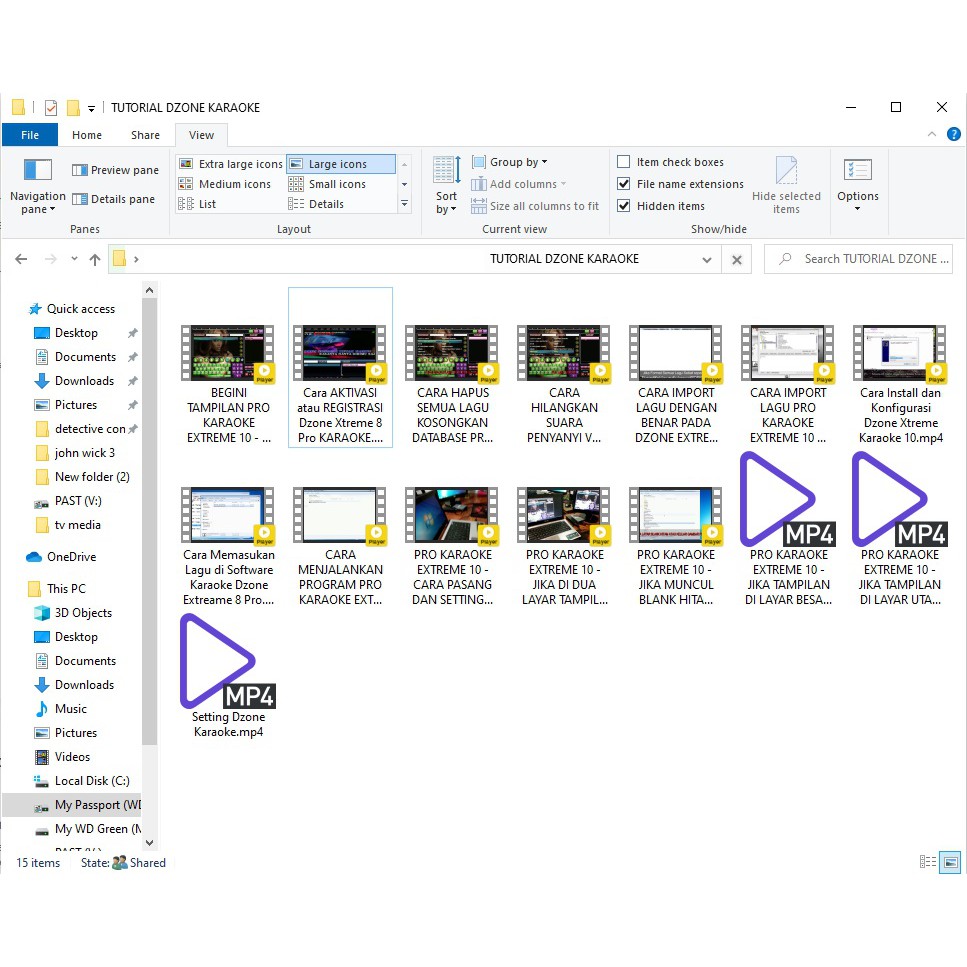Image resolution: width=967 pixels, height=967 pixels.
Task: Click the Back navigation arrow
Action: 21,259
